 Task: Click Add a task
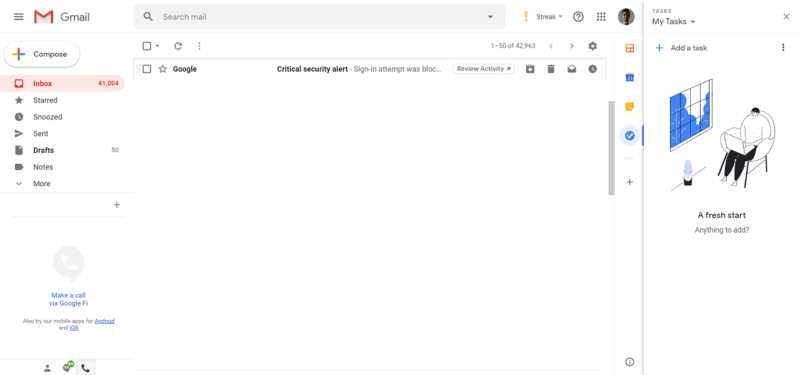pyautogui.click(x=681, y=48)
